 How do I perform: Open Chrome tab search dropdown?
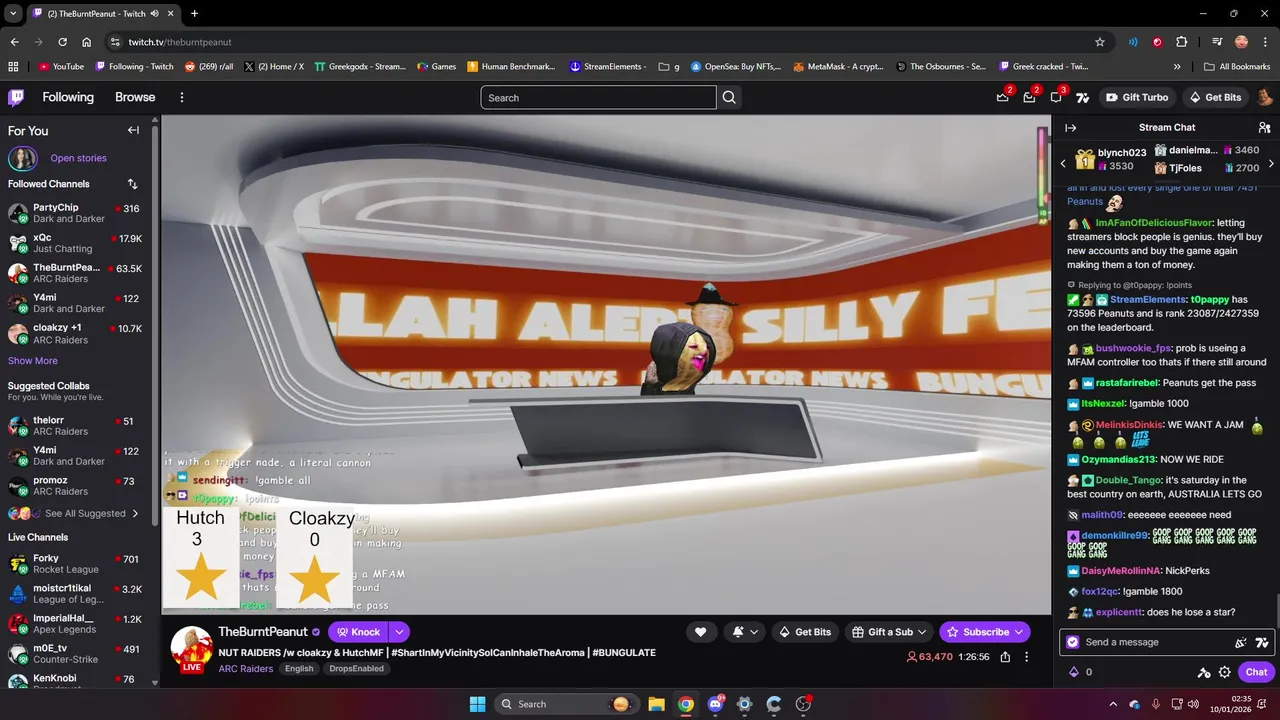pyautogui.click(x=13, y=13)
